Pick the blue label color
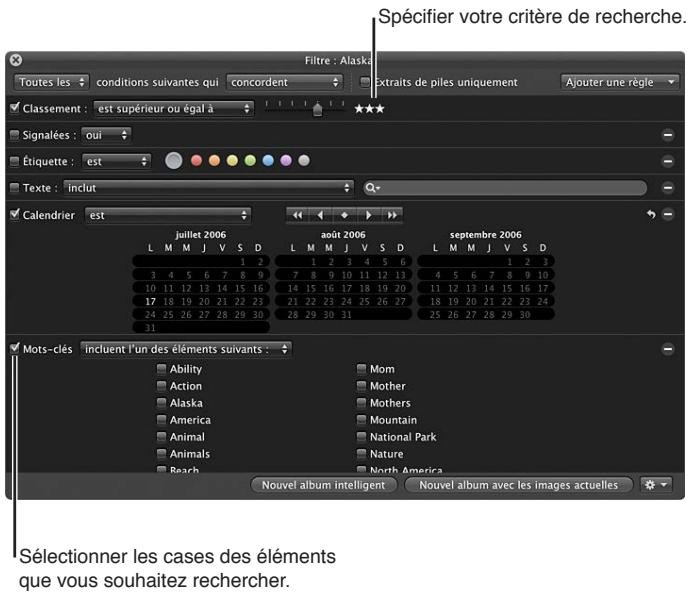 [268, 161]
